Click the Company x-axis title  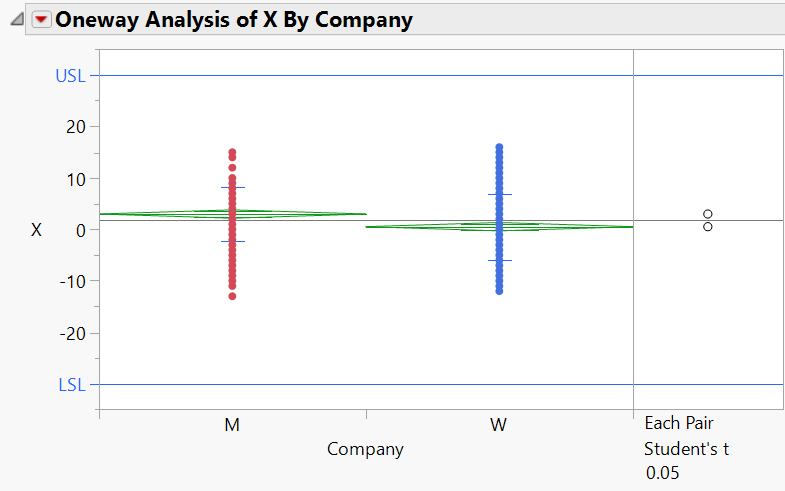365,449
